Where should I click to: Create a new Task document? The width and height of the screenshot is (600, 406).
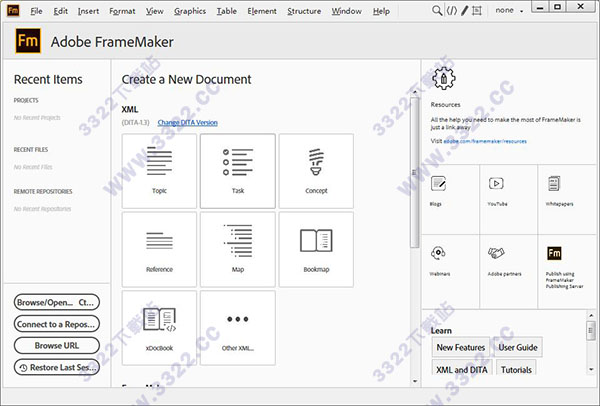238,171
